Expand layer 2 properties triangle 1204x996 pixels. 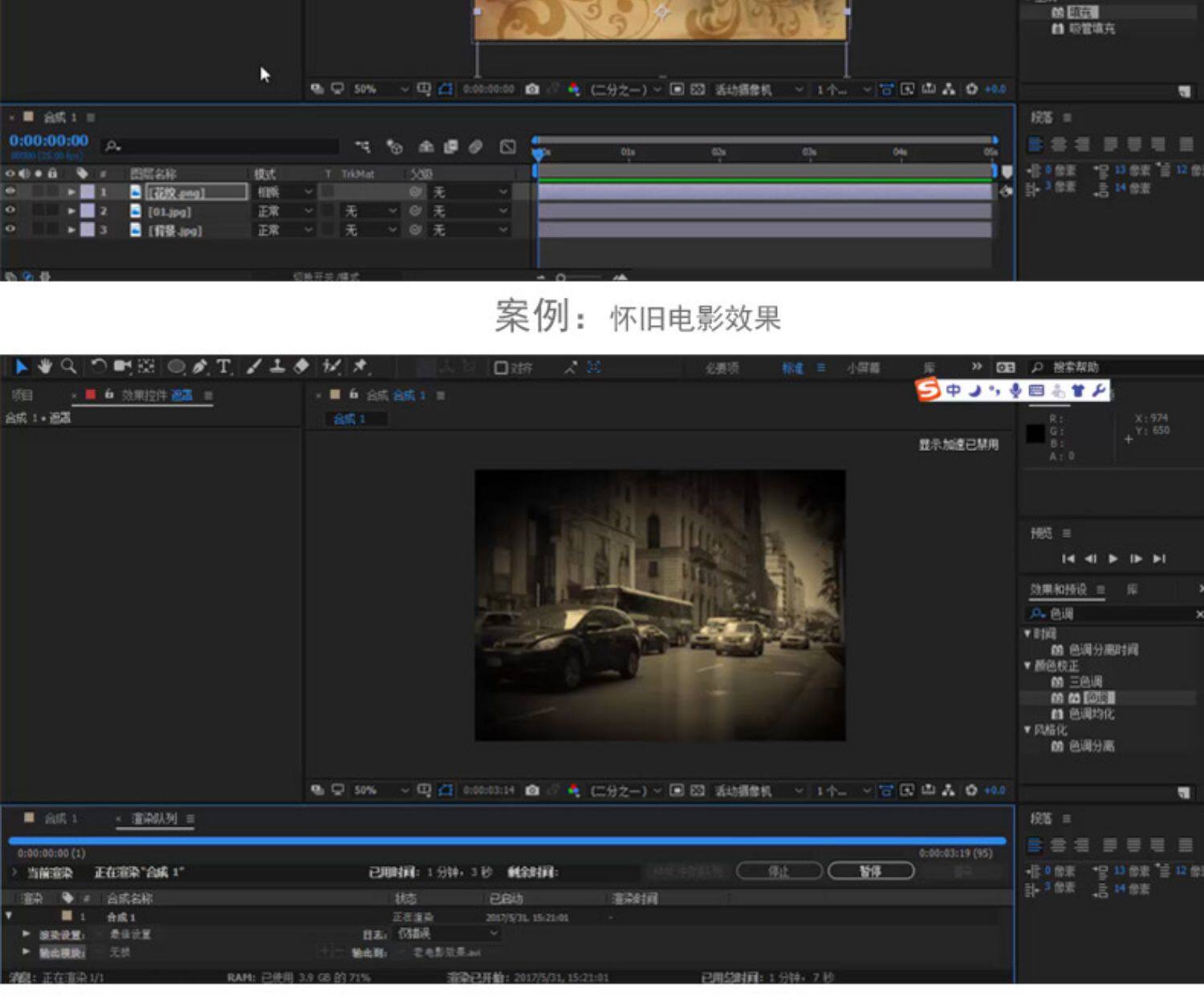(x=71, y=211)
